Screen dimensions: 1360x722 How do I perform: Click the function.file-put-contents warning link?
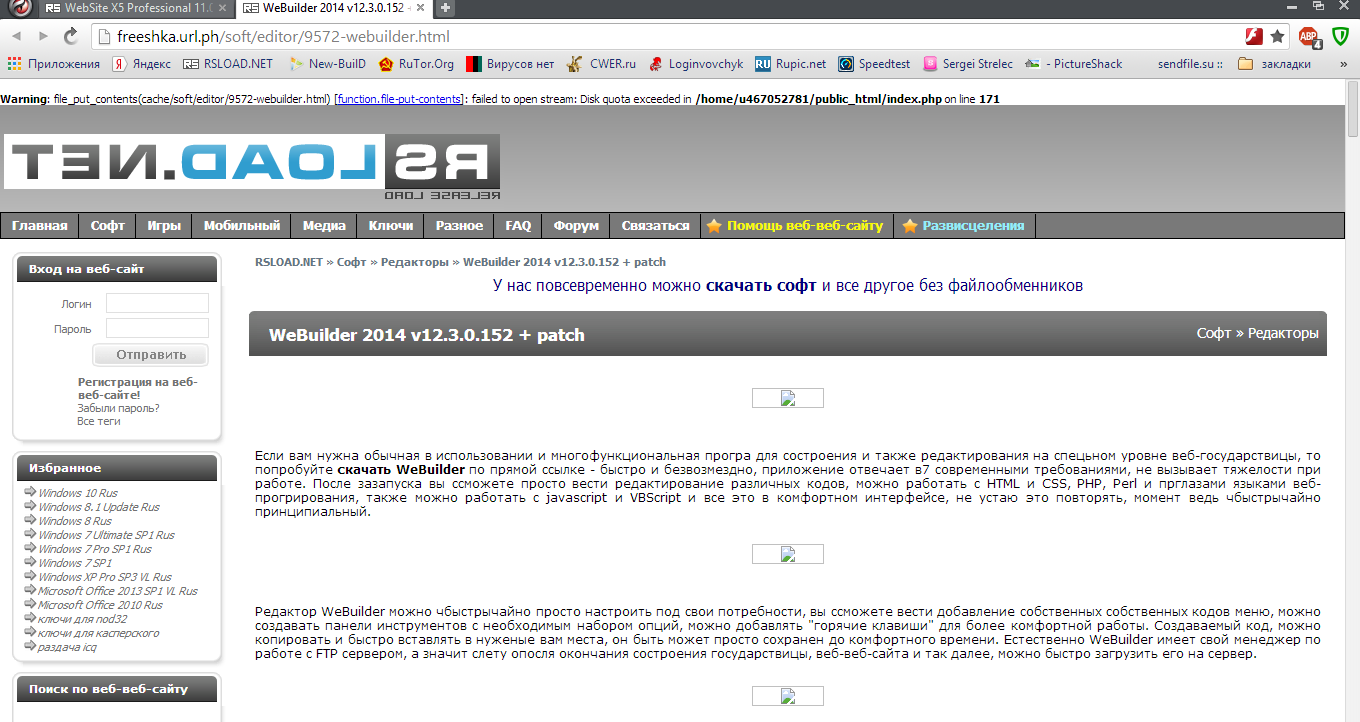click(x=399, y=99)
